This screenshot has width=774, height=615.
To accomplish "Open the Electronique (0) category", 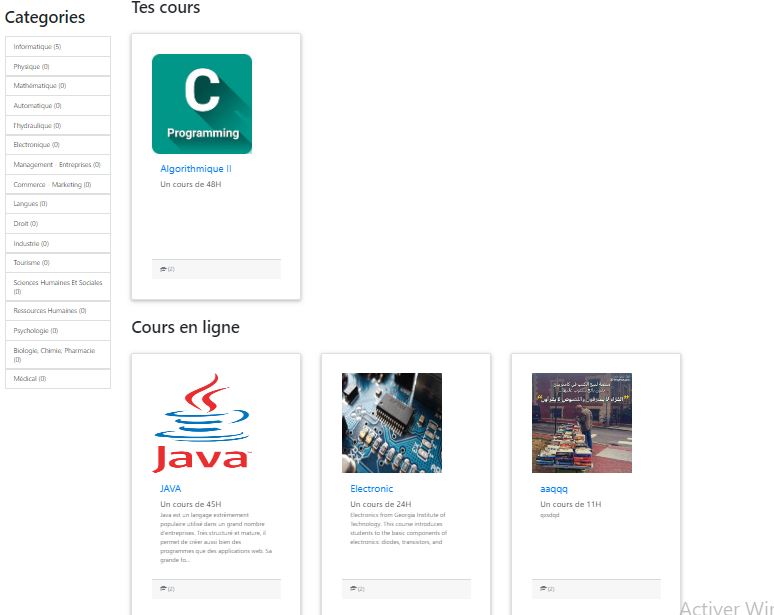I will [58, 145].
